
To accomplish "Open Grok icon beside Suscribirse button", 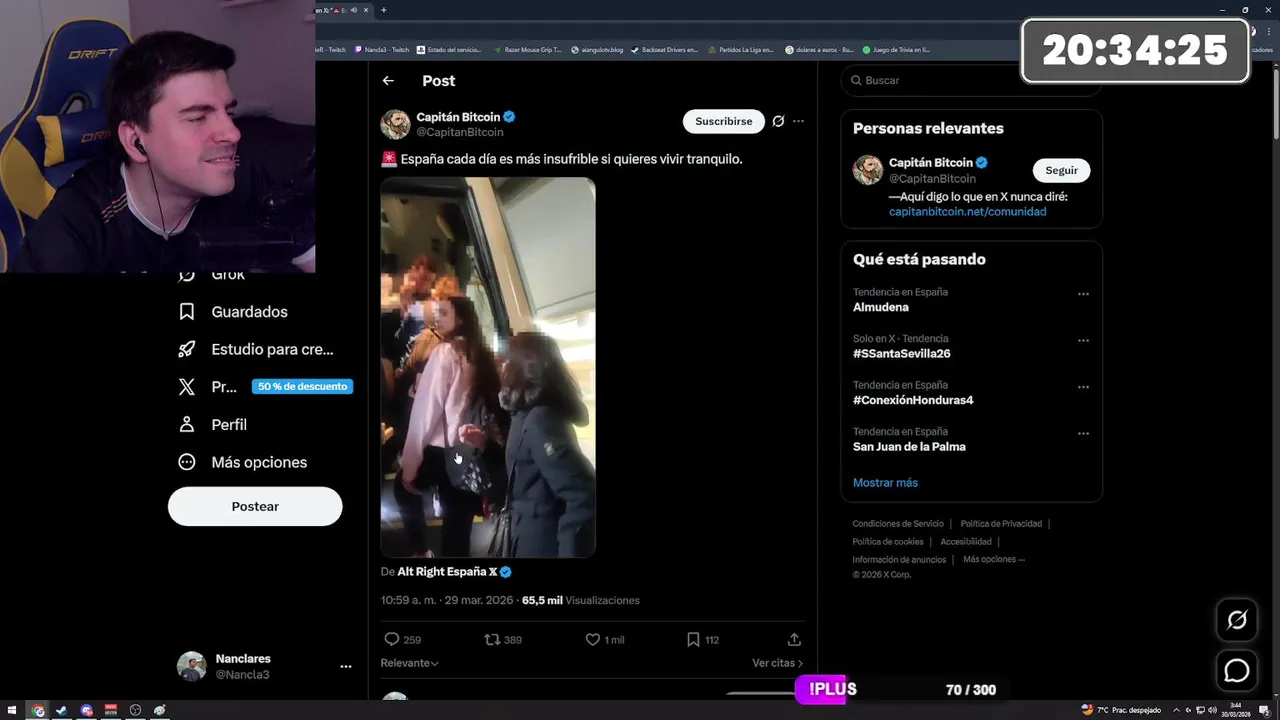I will 778,121.
